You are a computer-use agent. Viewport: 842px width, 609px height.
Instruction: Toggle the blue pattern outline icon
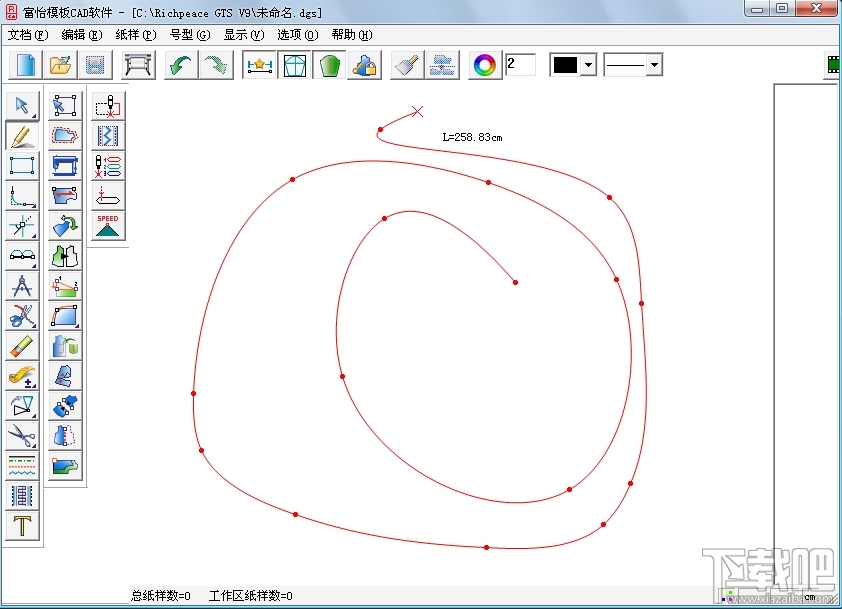(294, 66)
